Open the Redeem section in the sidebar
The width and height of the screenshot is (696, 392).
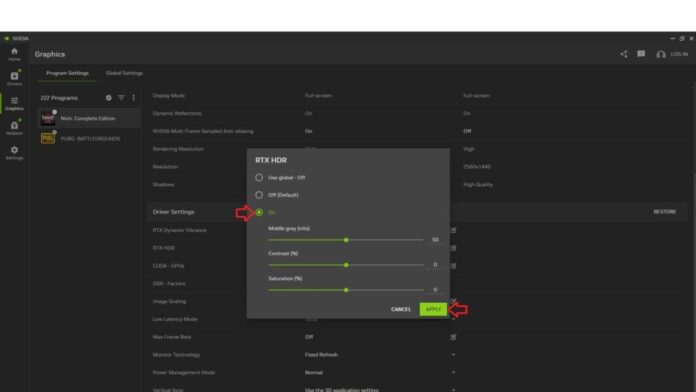click(x=14, y=128)
